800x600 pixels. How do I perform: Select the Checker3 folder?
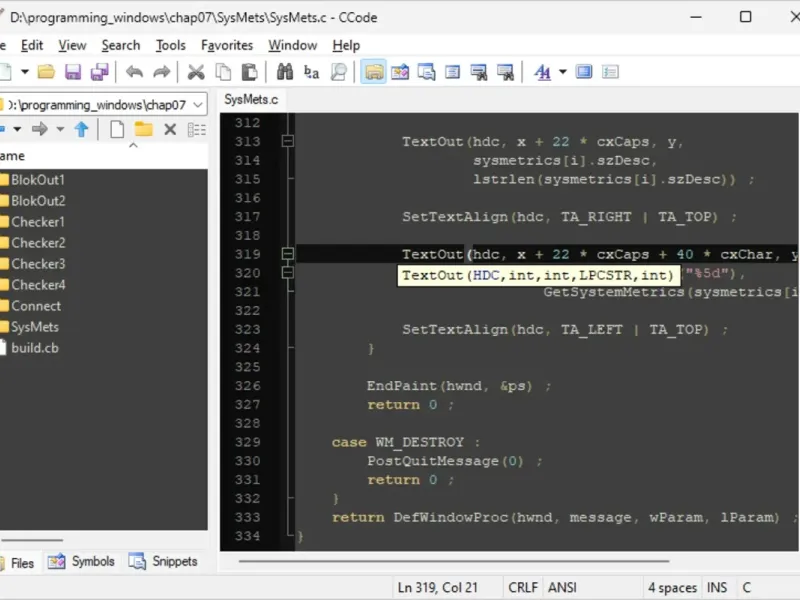[x=38, y=264]
